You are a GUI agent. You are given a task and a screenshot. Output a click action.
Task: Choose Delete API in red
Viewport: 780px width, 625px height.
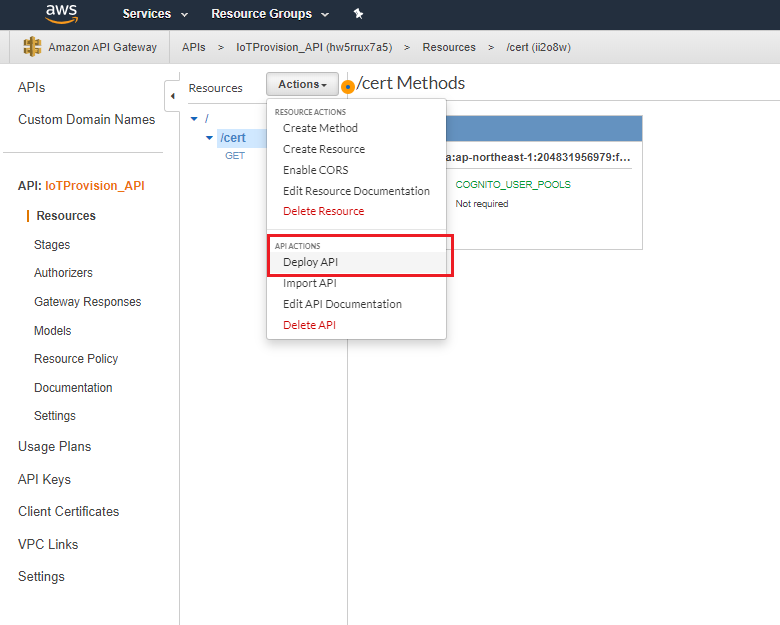[309, 325]
